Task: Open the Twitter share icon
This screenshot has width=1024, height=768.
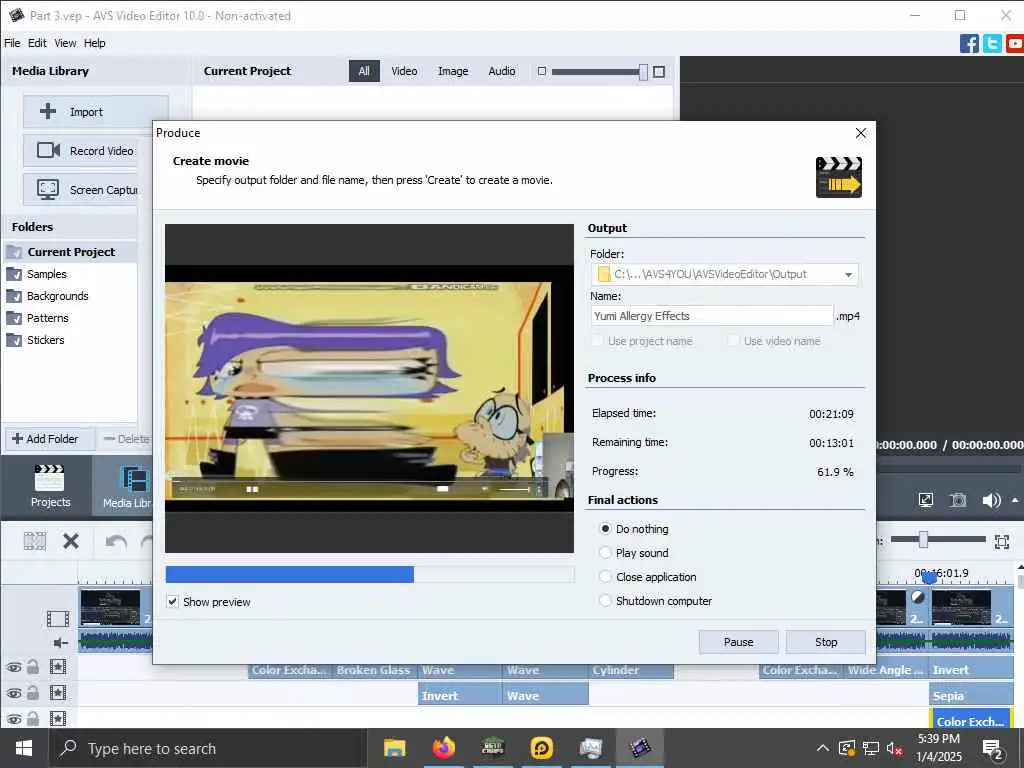Action: 992,44
